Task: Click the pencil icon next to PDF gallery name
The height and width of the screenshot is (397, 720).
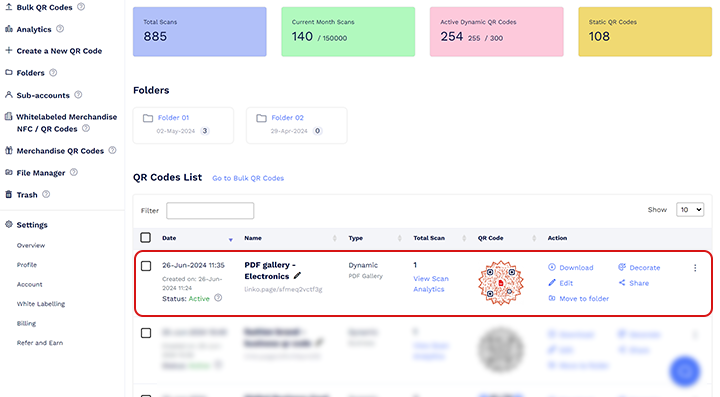Action: pyautogui.click(x=297, y=276)
